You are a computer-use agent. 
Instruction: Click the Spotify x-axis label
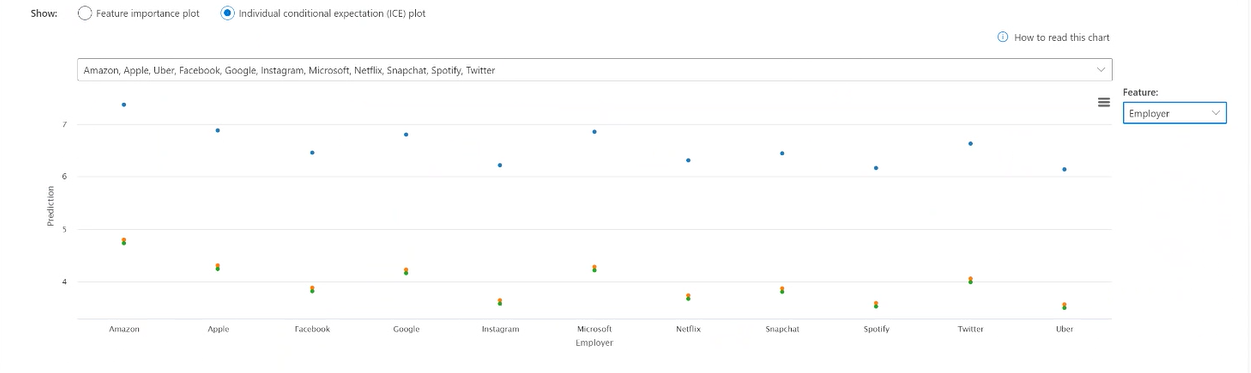click(x=876, y=329)
